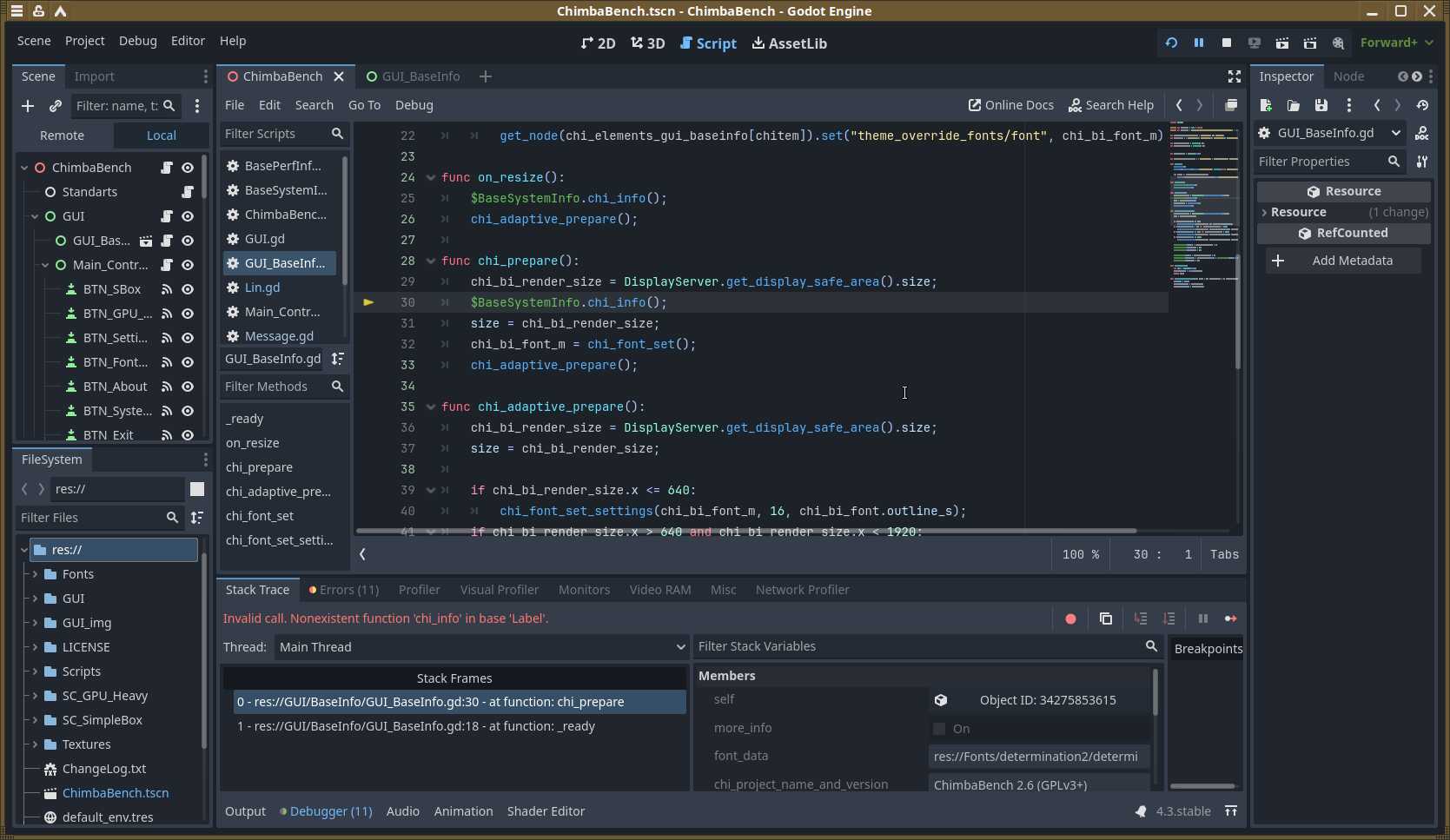Click the Skip Breakpoints red circle icon
This screenshot has height=840, width=1450.
pyautogui.click(x=1070, y=618)
